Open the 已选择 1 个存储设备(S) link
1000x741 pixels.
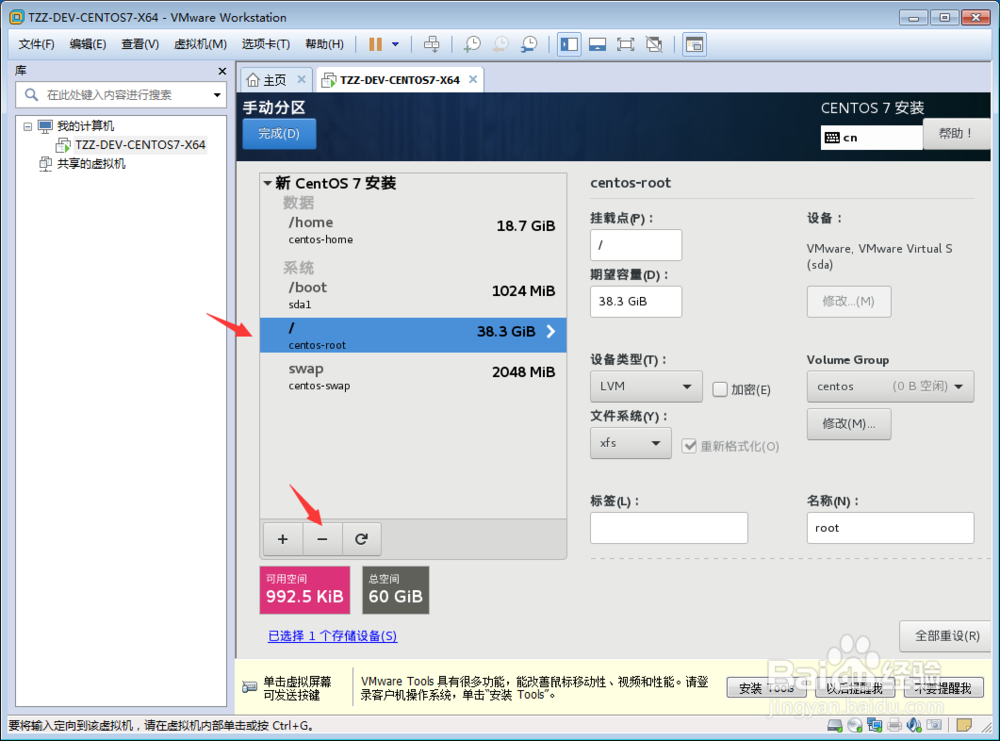coord(332,636)
